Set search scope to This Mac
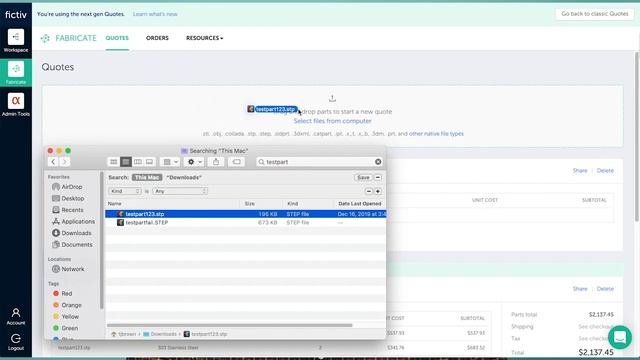This screenshot has width=640, height=360. point(147,178)
